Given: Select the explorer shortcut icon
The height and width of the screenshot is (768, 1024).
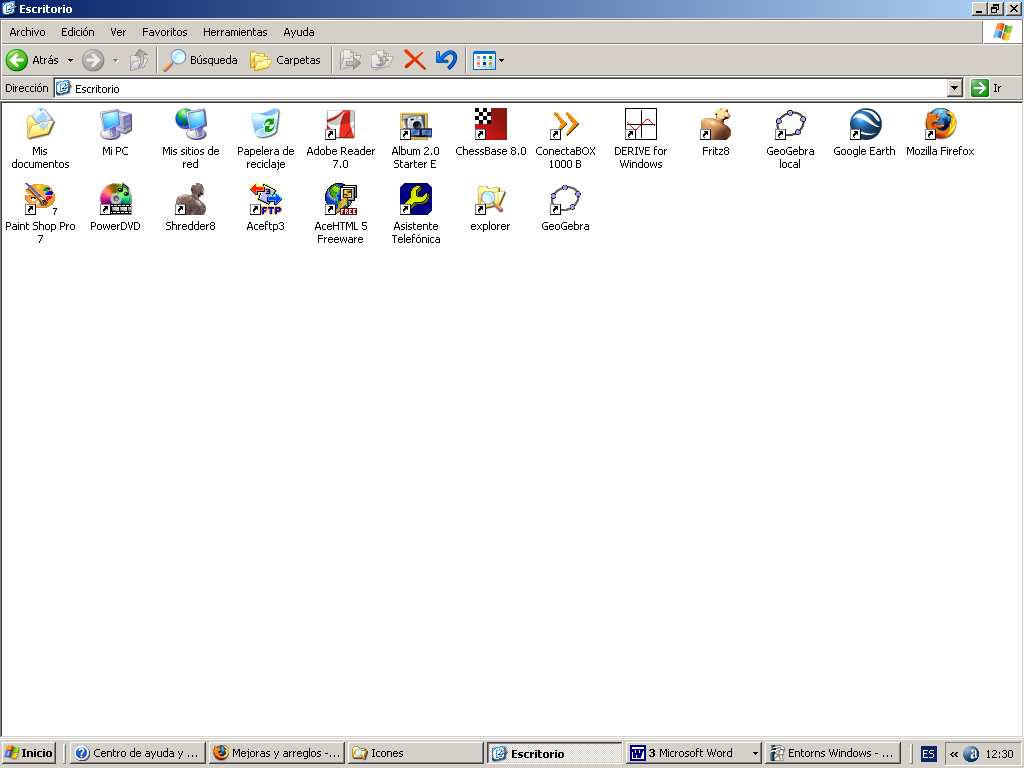Looking at the screenshot, I should coord(490,199).
